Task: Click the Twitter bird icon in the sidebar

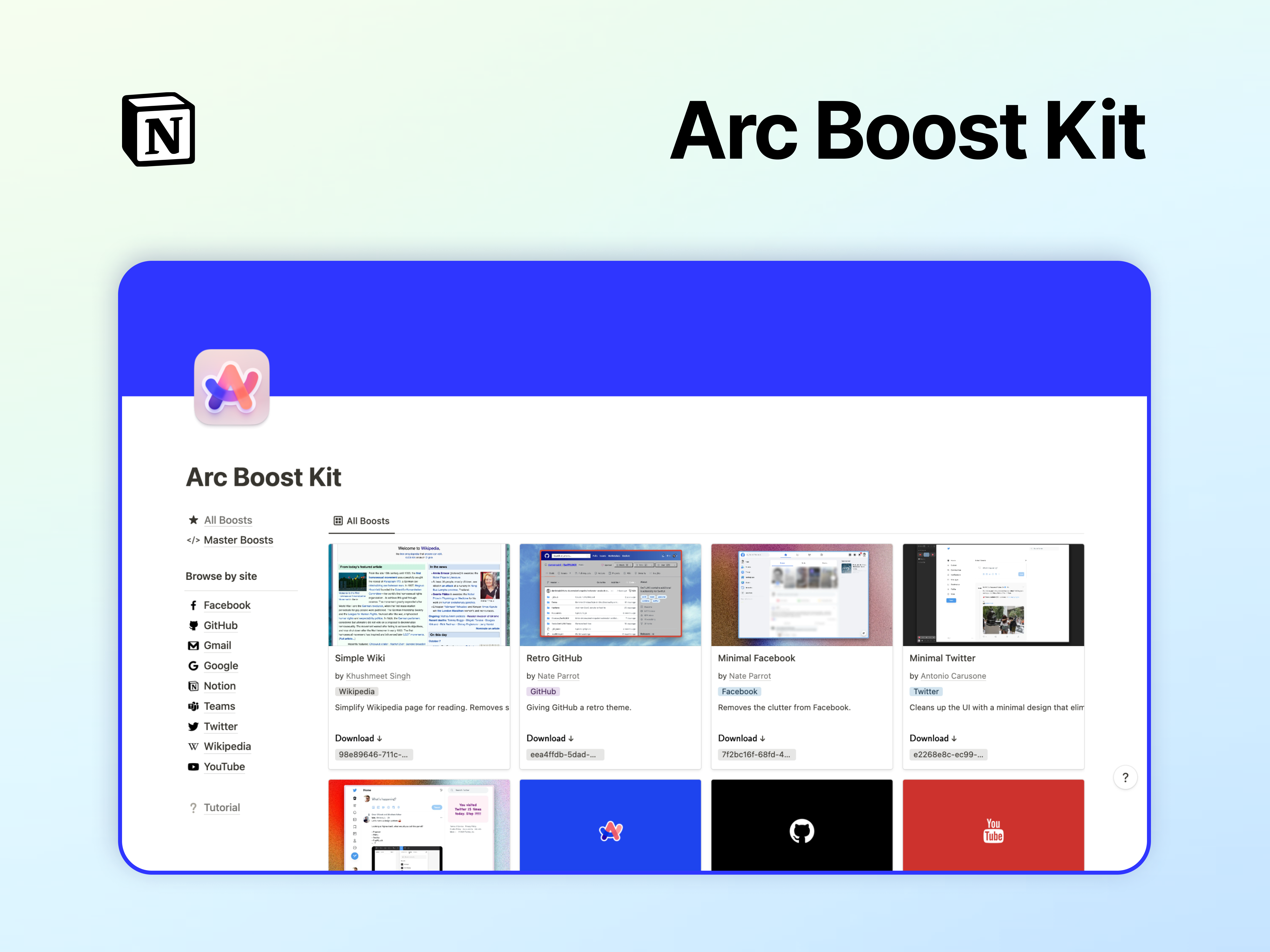Action: (x=193, y=726)
